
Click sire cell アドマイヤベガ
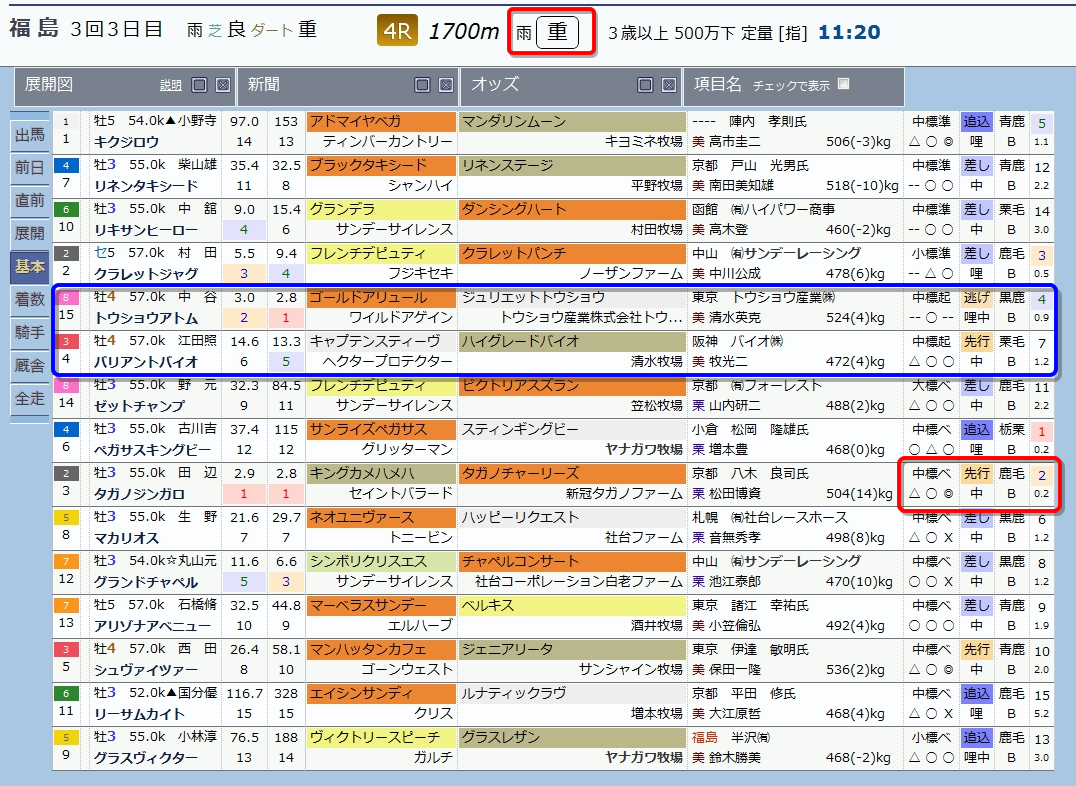381,122
